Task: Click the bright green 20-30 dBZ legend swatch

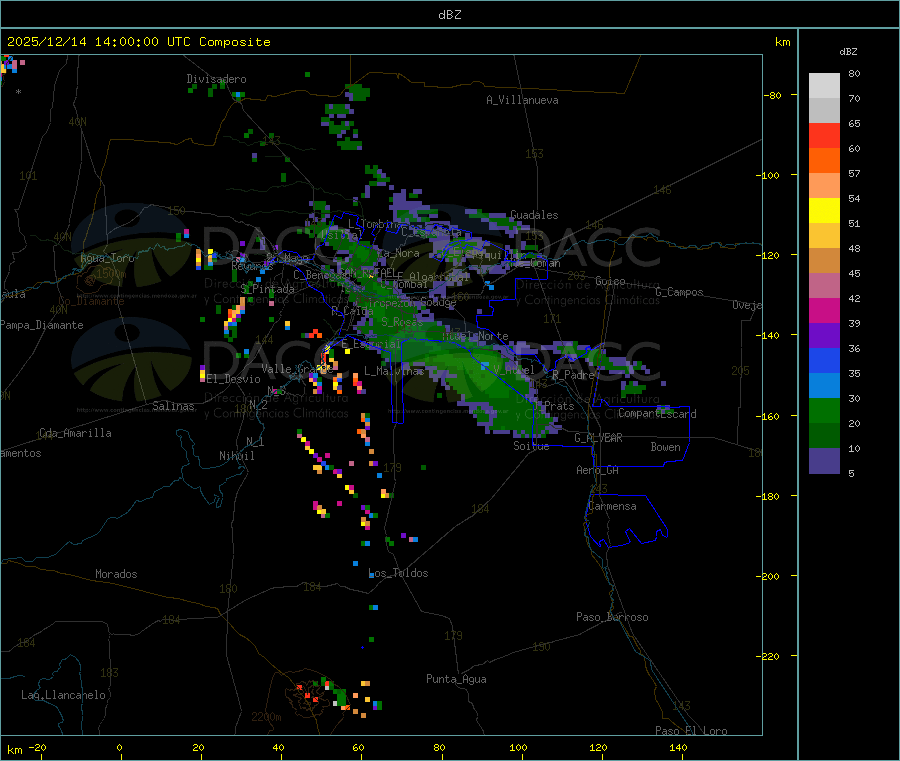Action: tap(824, 411)
